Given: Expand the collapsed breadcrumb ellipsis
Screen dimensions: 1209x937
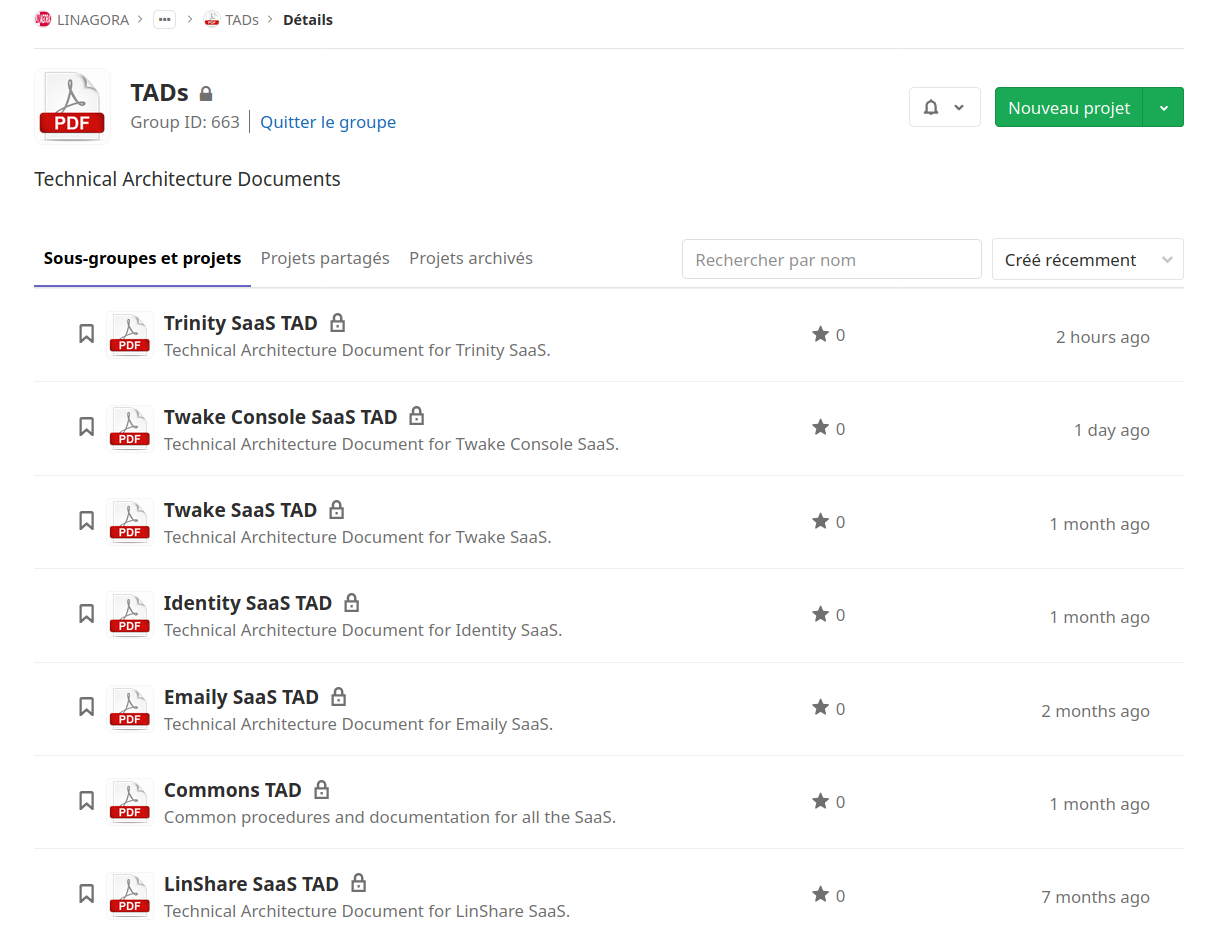Looking at the screenshot, I should [164, 19].
